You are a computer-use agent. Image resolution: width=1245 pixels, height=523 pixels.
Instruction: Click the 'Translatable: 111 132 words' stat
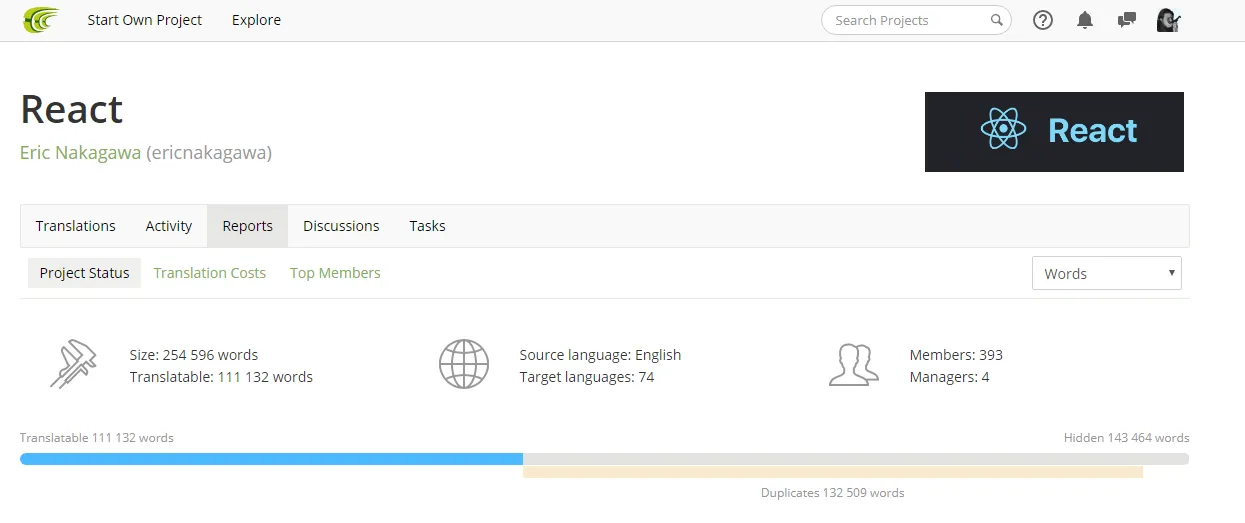[221, 377]
